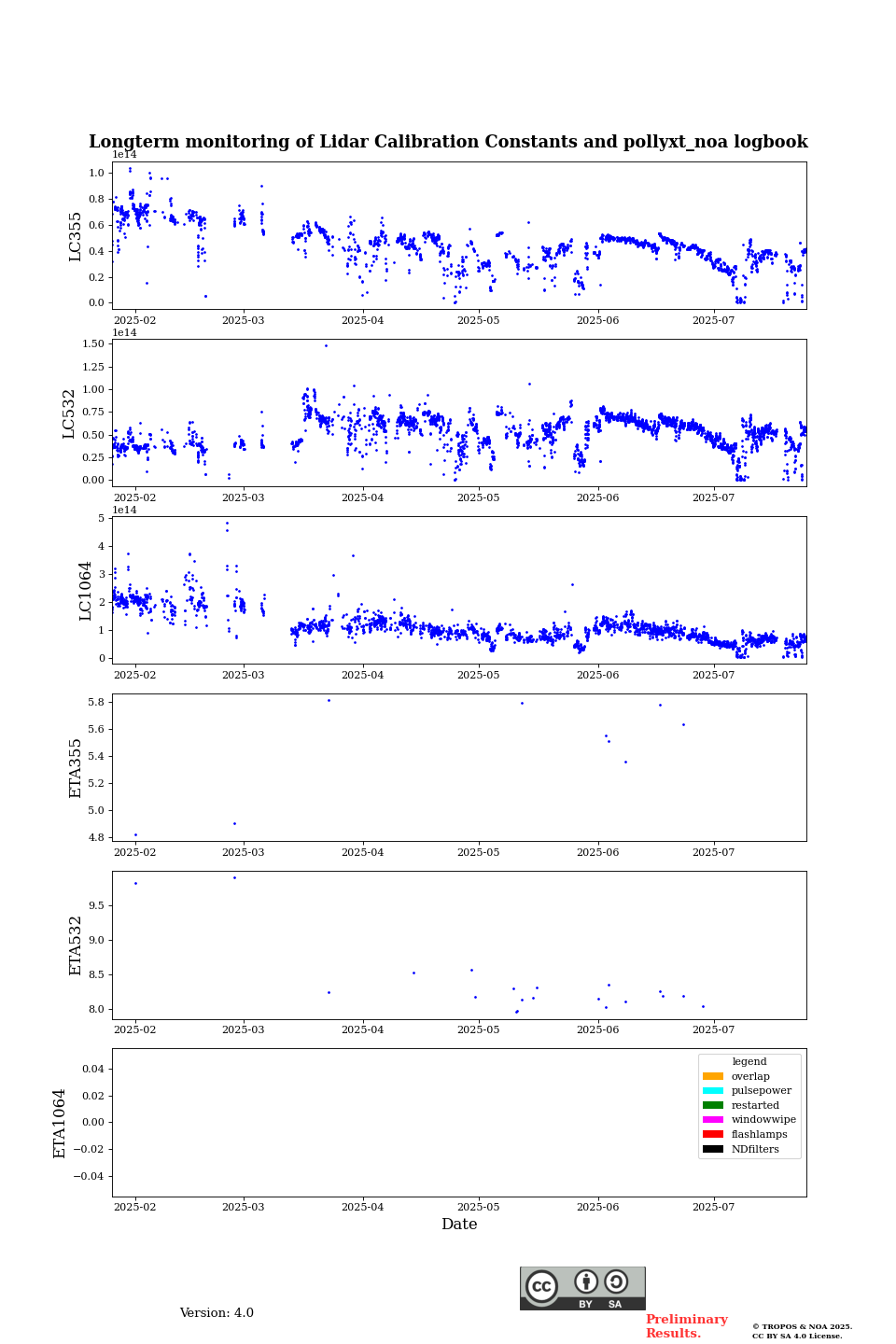Click the 'NDfilters' legend label
Image resolution: width=896 pixels, height=1344 pixels.
[x=755, y=1149]
